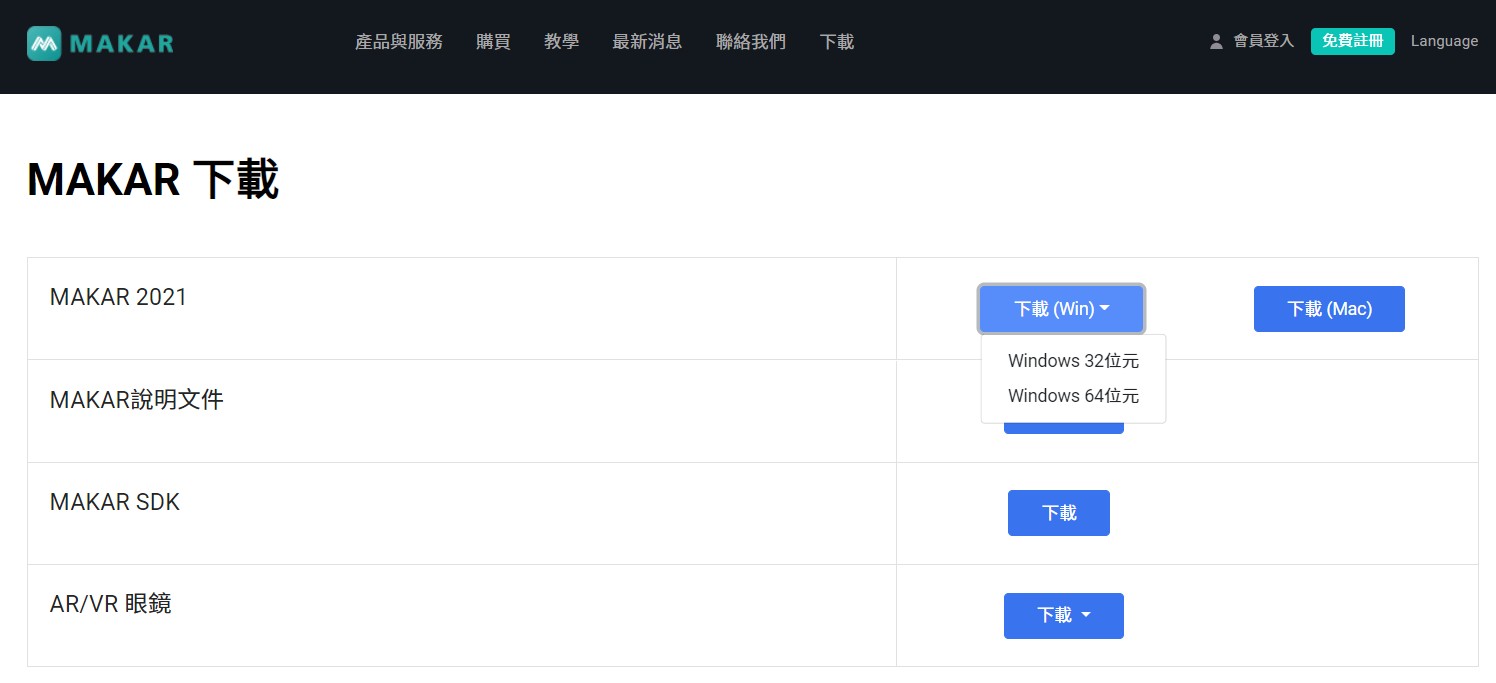This screenshot has width=1496, height=683.
Task: Click the MAKAR 下載 page heading
Action: click(x=152, y=181)
